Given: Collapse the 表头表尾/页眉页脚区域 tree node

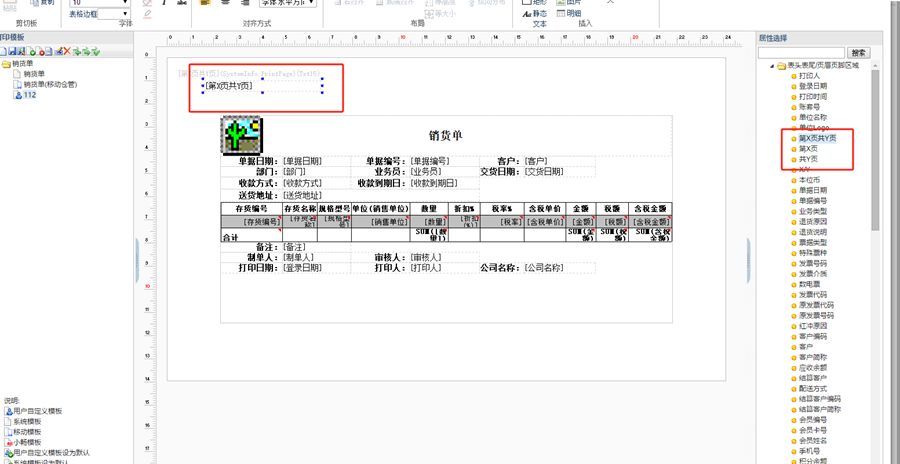Looking at the screenshot, I should (772, 65).
